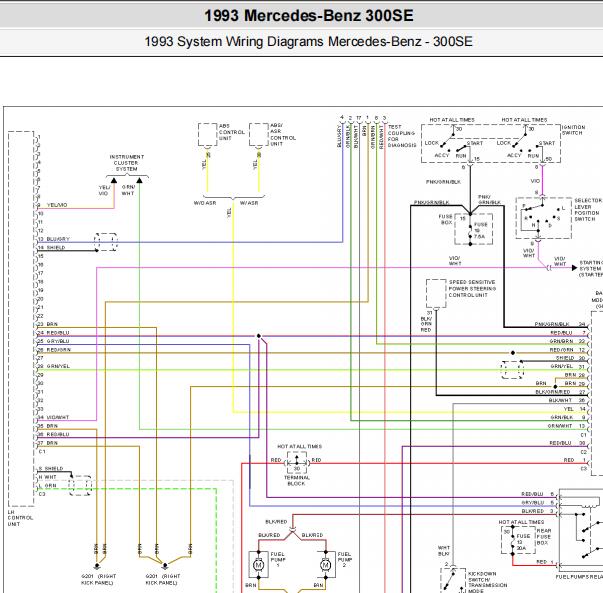This screenshot has width=603, height=593.
Task: Click 'GRN/WHT 13' on right connector
Action: [566, 426]
